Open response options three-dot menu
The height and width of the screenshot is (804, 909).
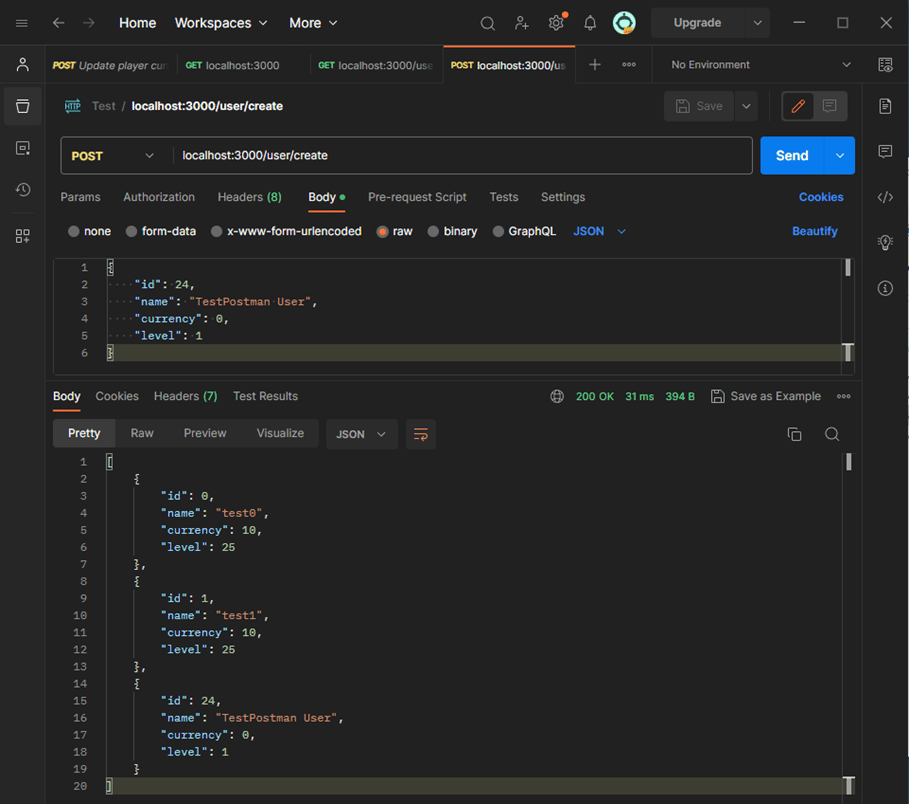tap(843, 396)
